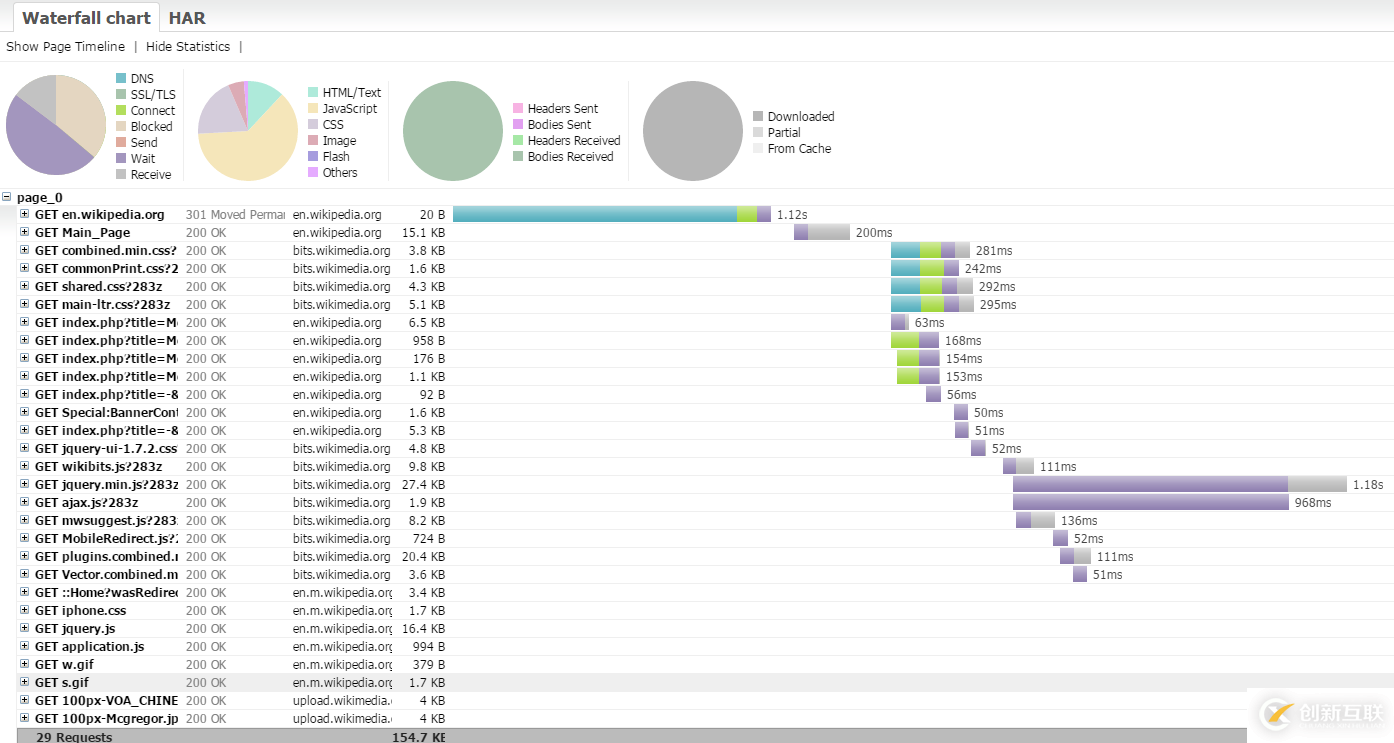Select the Waterfall chart tab
The width and height of the screenshot is (1394, 743).
86,18
